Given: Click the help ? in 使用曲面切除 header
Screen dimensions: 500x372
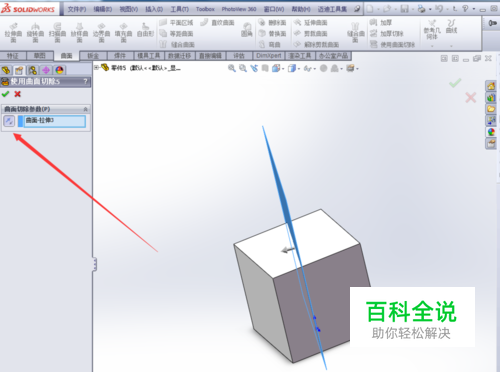Looking at the screenshot, I should (x=85, y=81).
